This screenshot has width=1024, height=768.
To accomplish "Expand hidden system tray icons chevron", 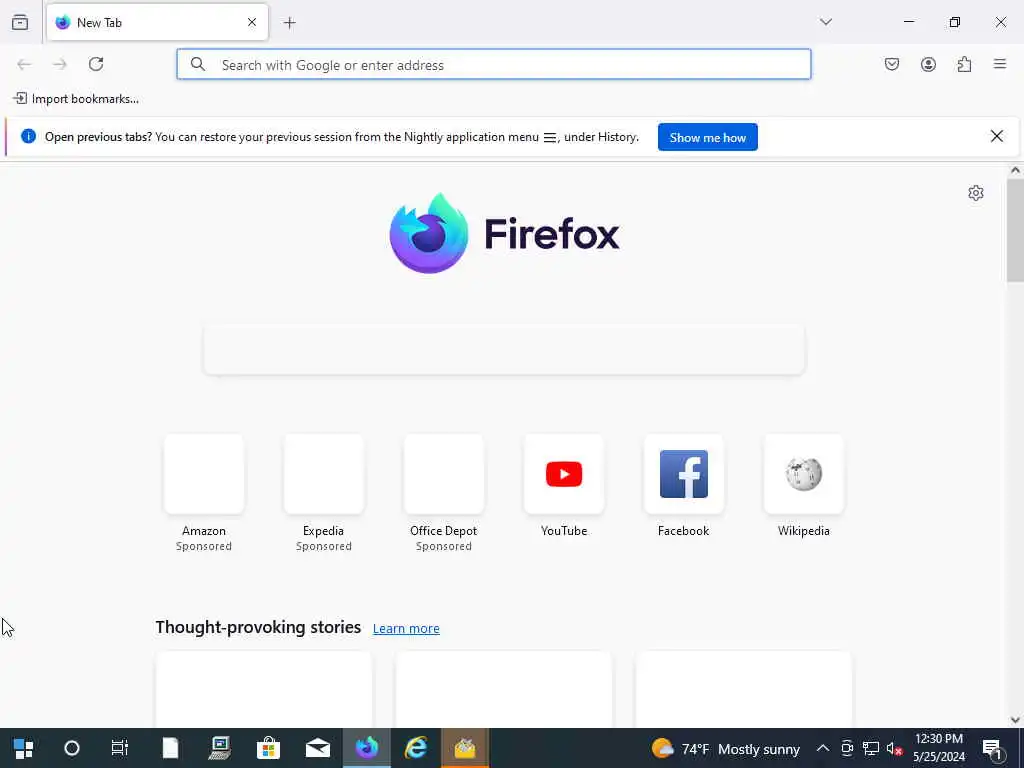I will (x=823, y=748).
